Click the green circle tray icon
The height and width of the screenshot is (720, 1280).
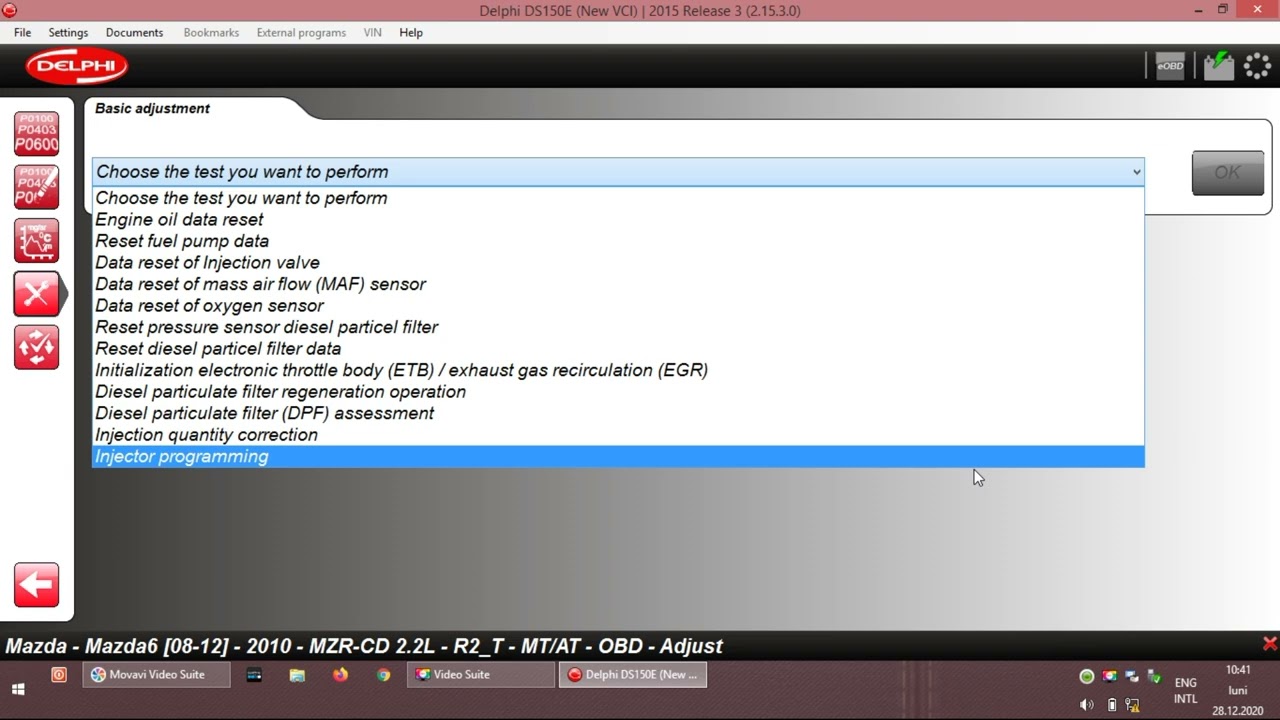tap(1087, 677)
